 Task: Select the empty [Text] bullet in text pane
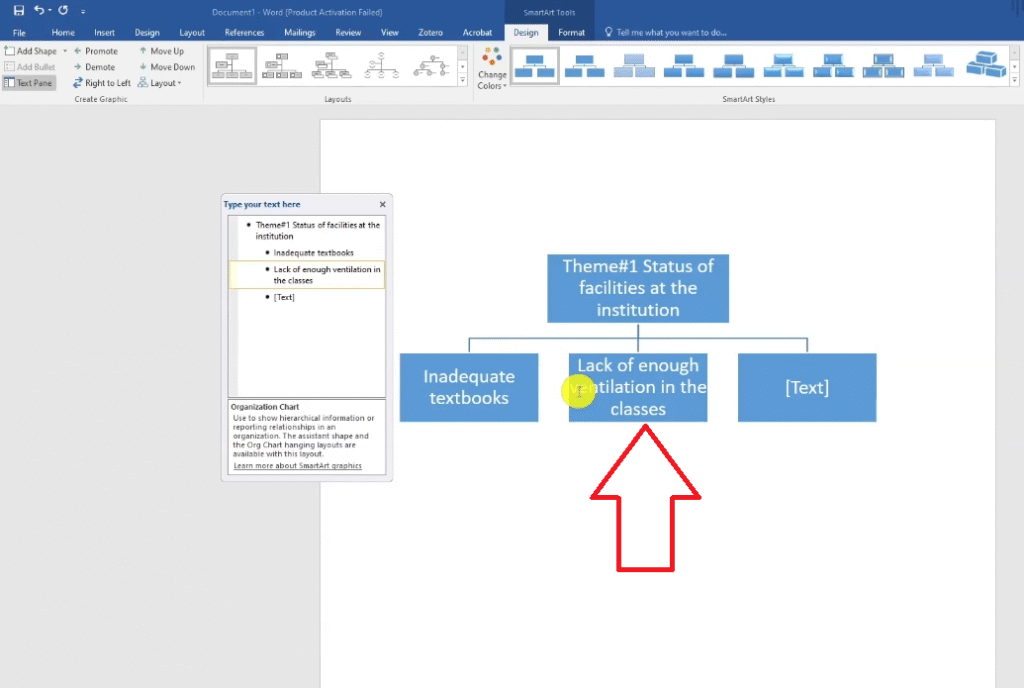click(284, 297)
